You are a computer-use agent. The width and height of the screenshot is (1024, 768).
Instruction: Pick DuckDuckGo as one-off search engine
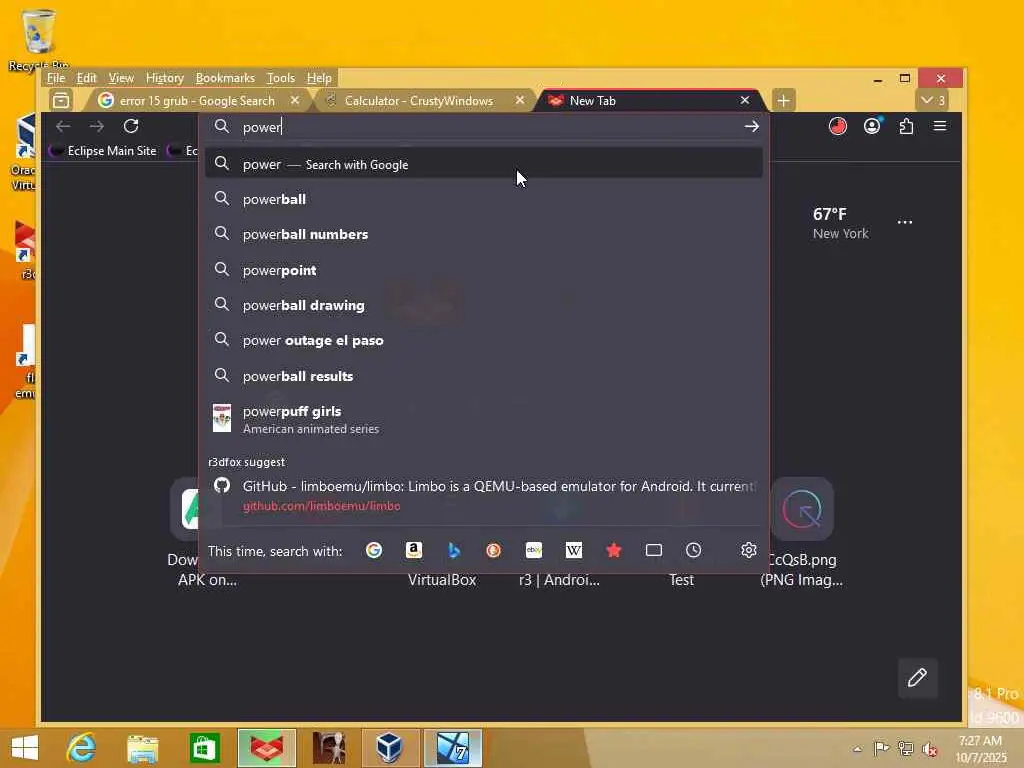(494, 551)
